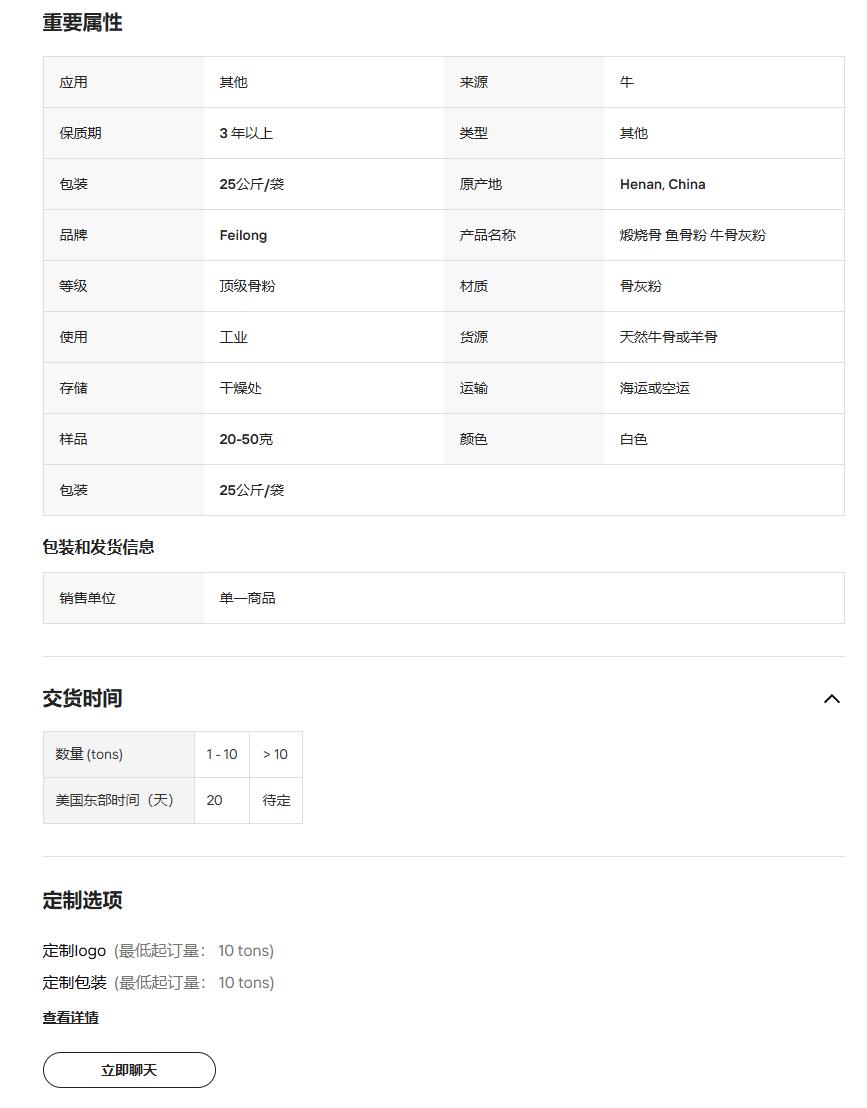Click the > 10 quantity cell
Screen dimensions: 867x1108
tap(275, 754)
